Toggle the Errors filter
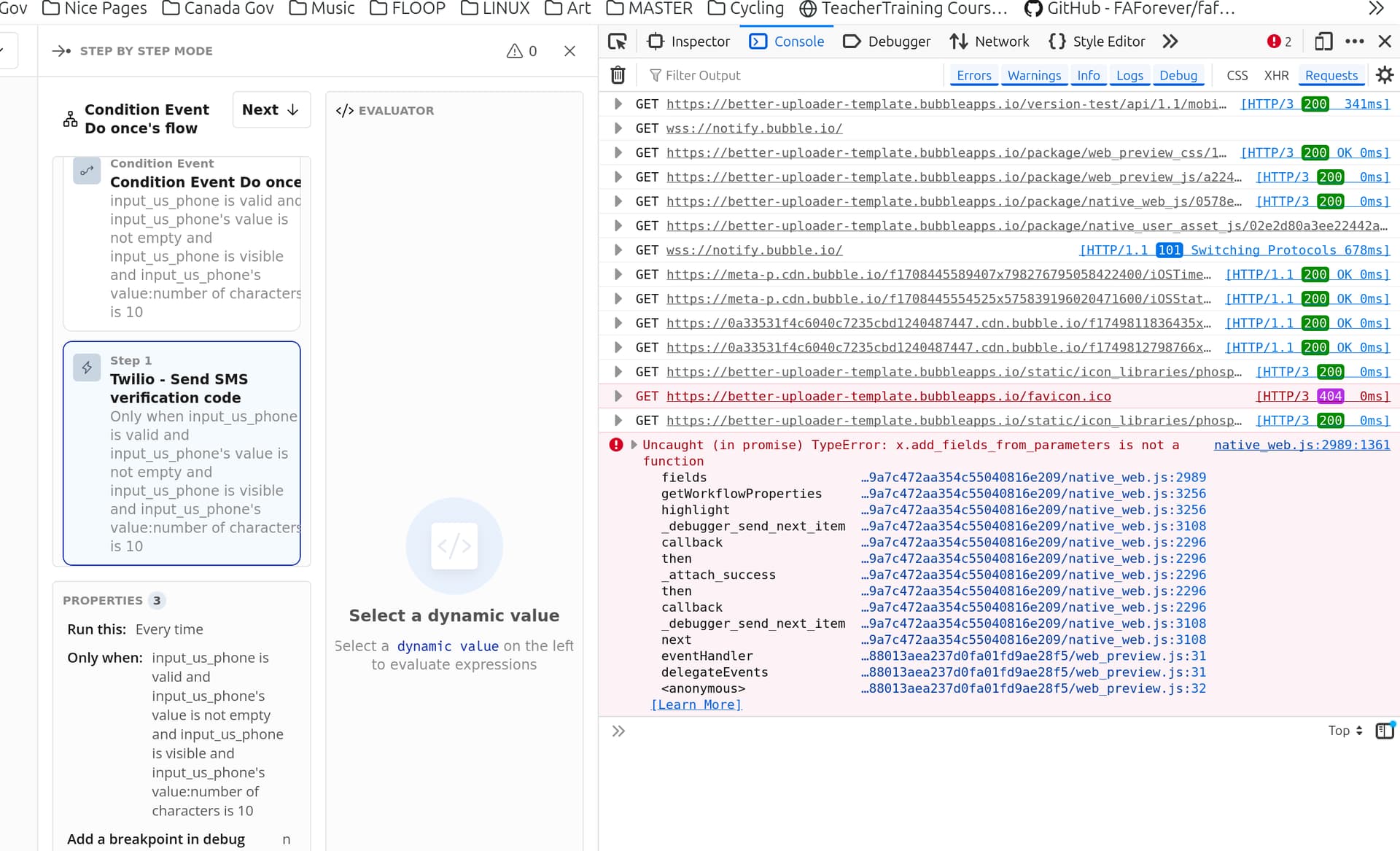This screenshot has width=1400, height=851. 973,75
